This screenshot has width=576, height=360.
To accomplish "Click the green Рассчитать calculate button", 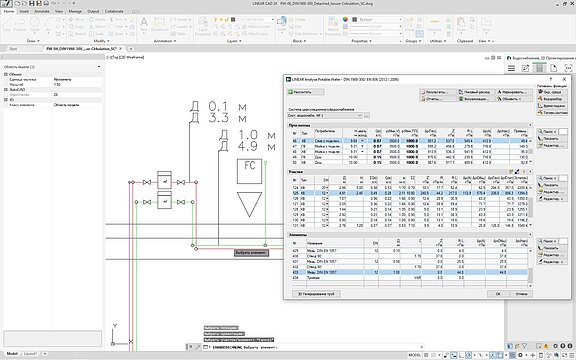I will (306, 92).
